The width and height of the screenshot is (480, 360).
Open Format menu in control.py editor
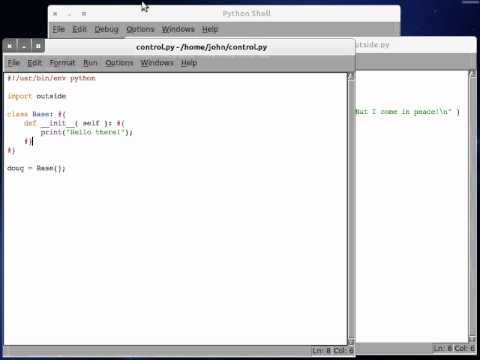pos(62,63)
